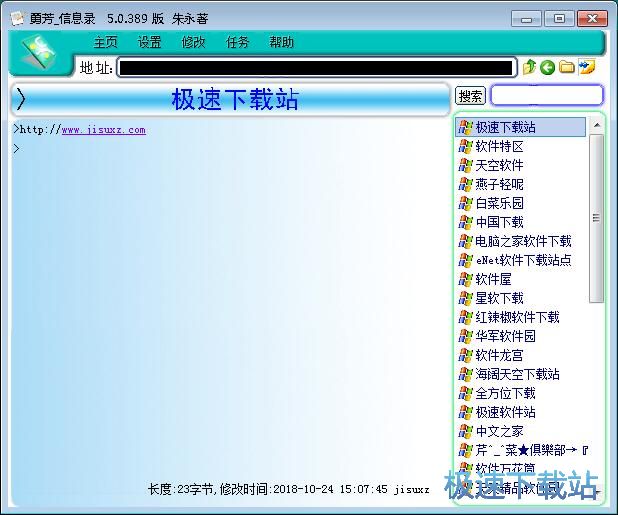
Task: Open the yellow folder icon in toolbar
Action: (x=567, y=67)
